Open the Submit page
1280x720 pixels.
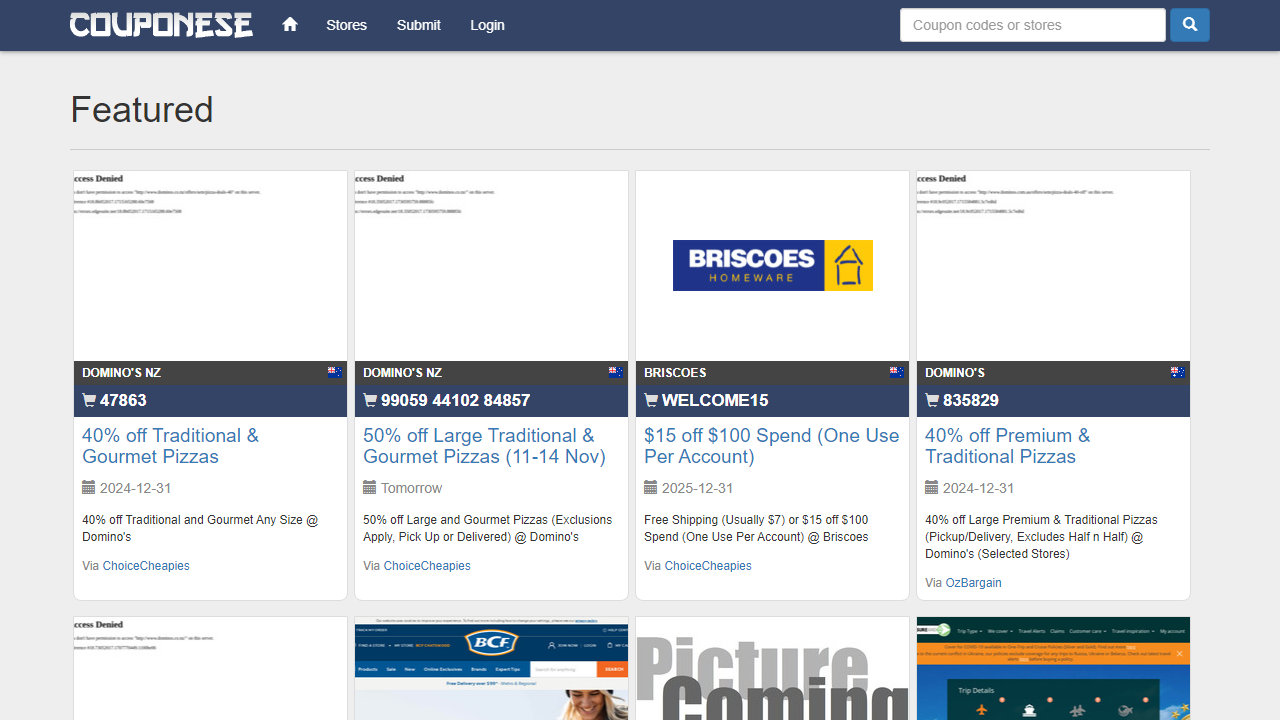(x=418, y=25)
